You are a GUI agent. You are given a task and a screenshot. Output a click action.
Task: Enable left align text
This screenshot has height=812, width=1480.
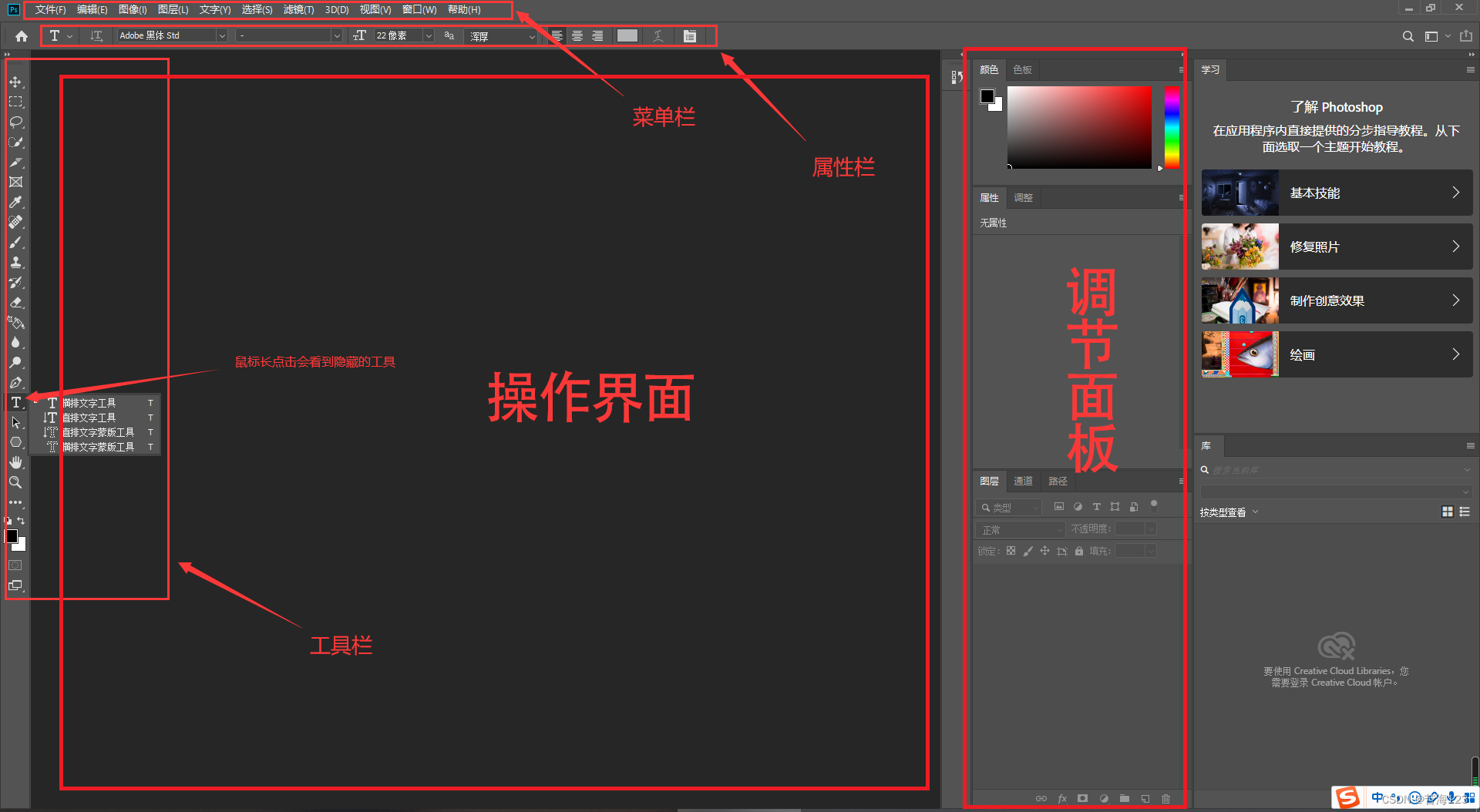(557, 36)
